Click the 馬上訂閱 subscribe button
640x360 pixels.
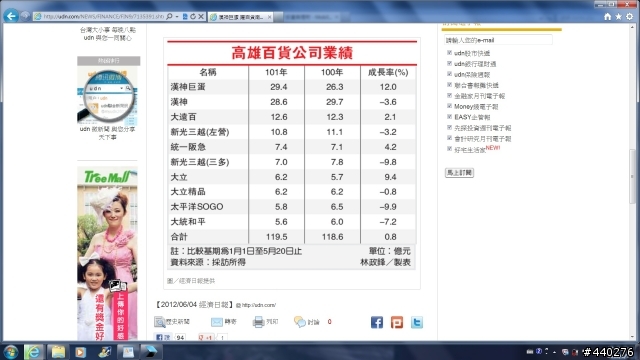459,173
